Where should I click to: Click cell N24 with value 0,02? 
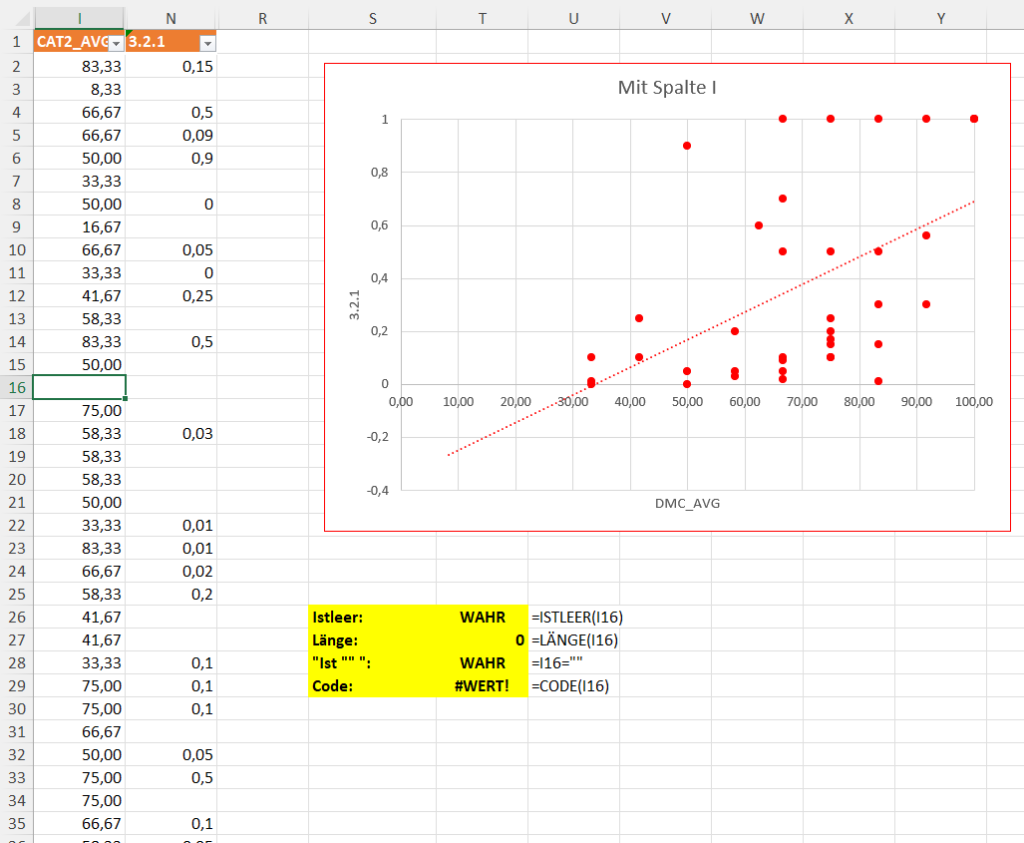171,571
